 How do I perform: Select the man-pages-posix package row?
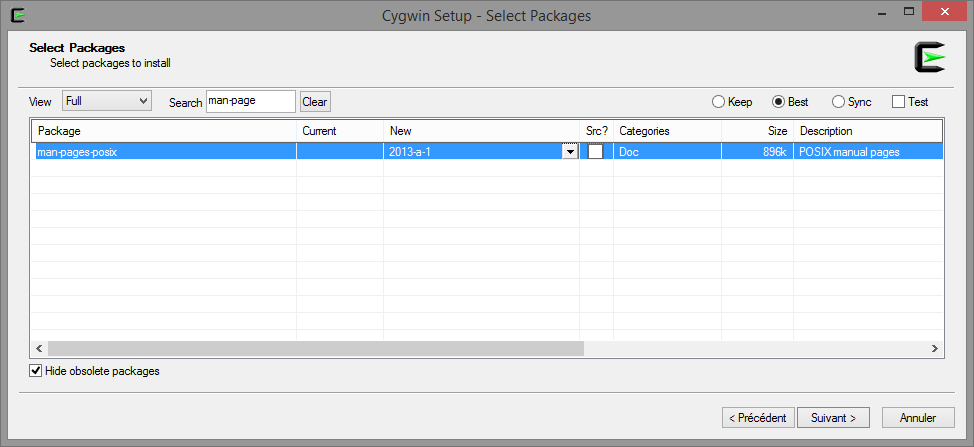pyautogui.click(x=488, y=151)
